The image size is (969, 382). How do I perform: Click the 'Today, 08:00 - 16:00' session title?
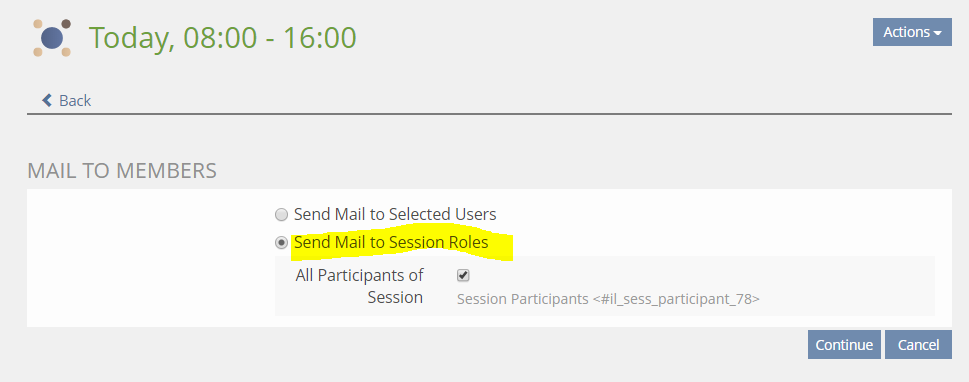[x=222, y=38]
